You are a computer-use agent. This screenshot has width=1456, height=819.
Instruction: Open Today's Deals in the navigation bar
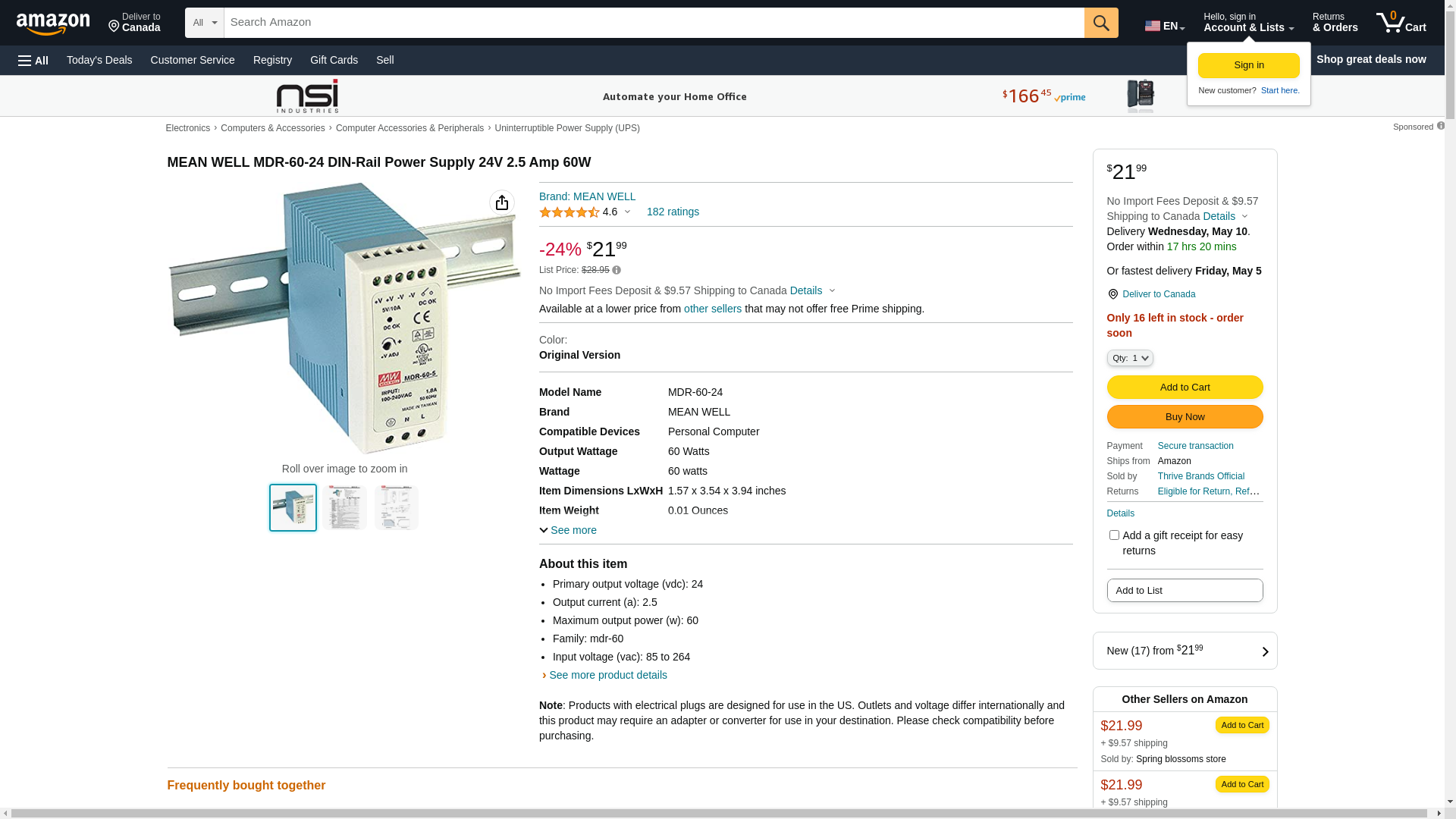tap(99, 60)
